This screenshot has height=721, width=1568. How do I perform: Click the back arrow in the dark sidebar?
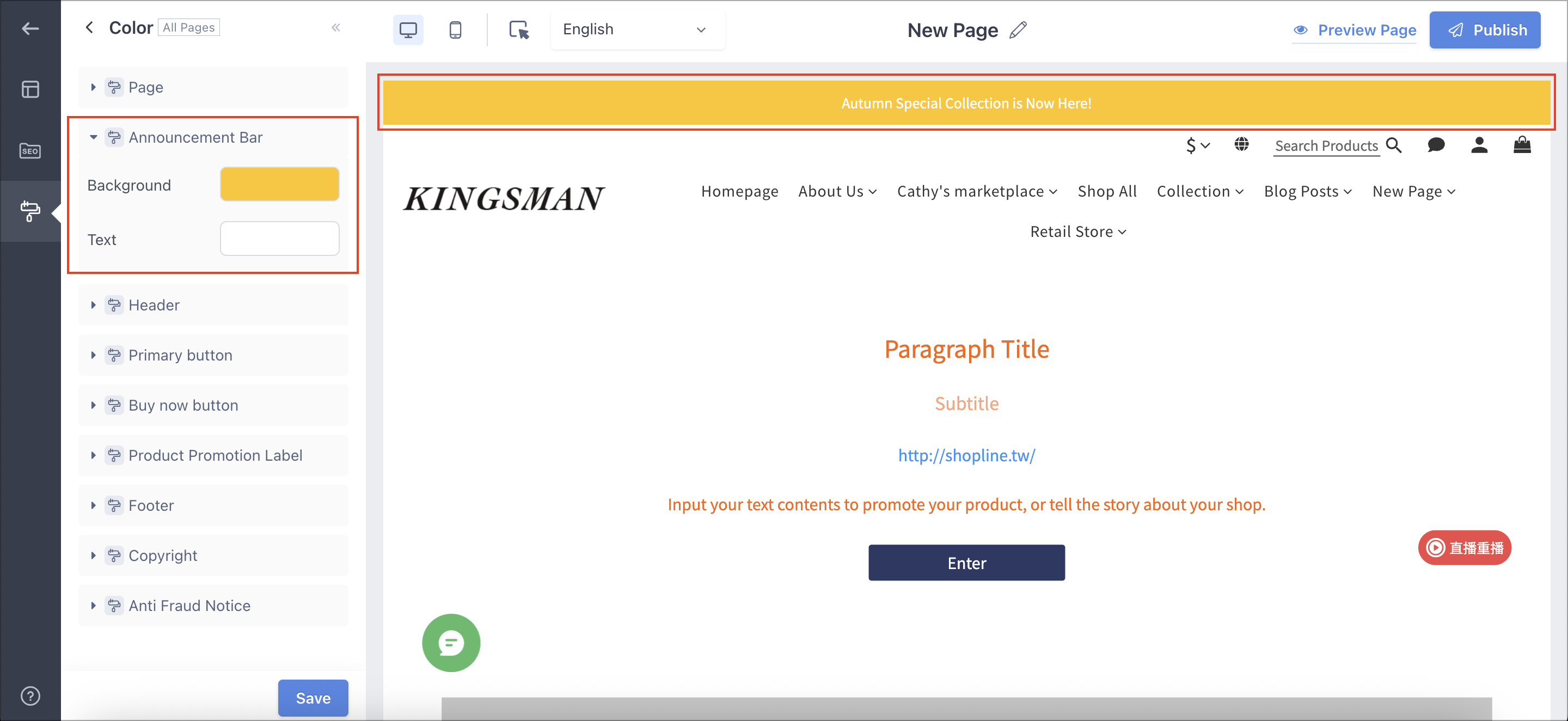(30, 29)
